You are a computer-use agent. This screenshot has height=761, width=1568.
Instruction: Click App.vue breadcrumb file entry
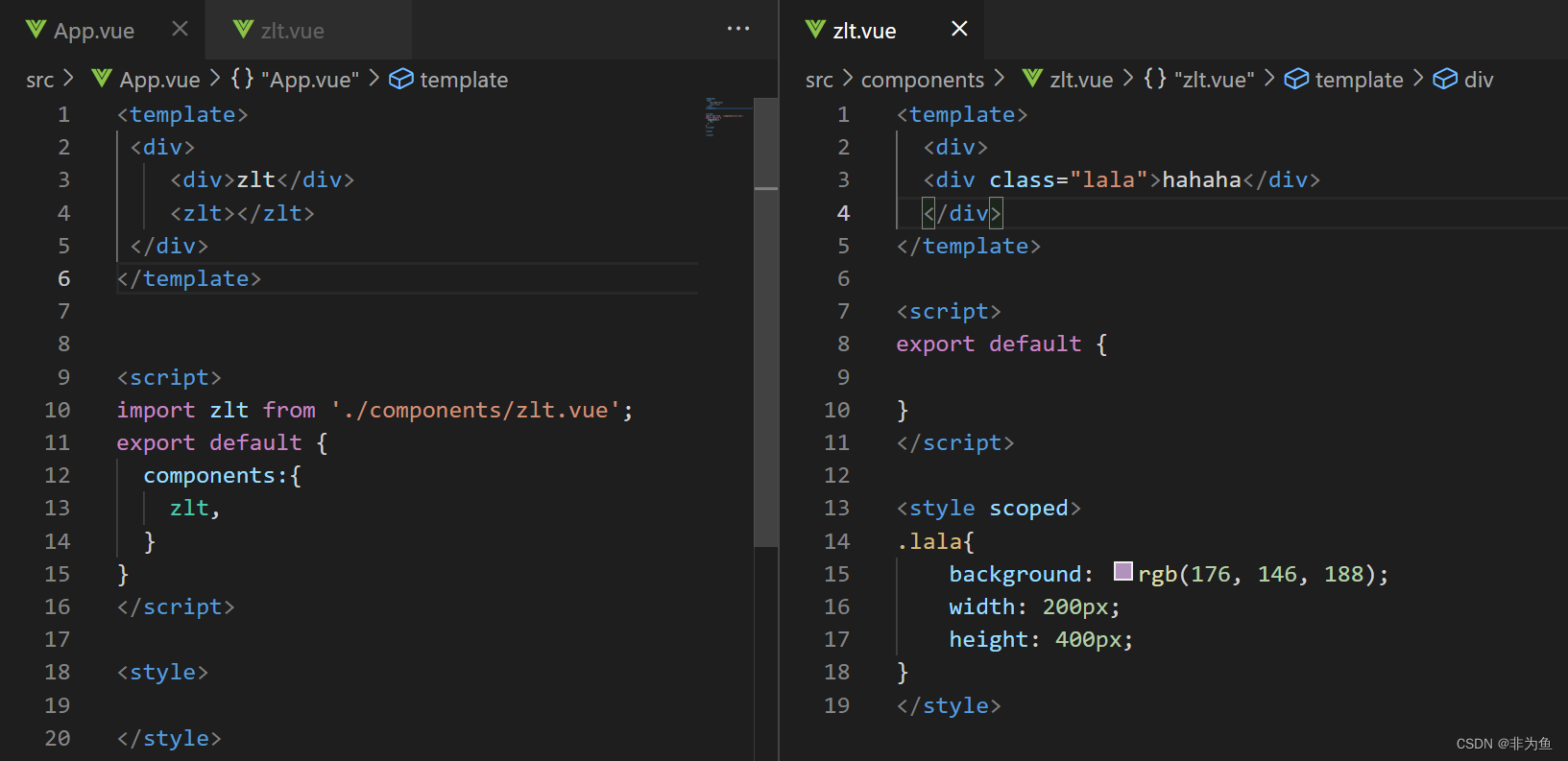[159, 80]
